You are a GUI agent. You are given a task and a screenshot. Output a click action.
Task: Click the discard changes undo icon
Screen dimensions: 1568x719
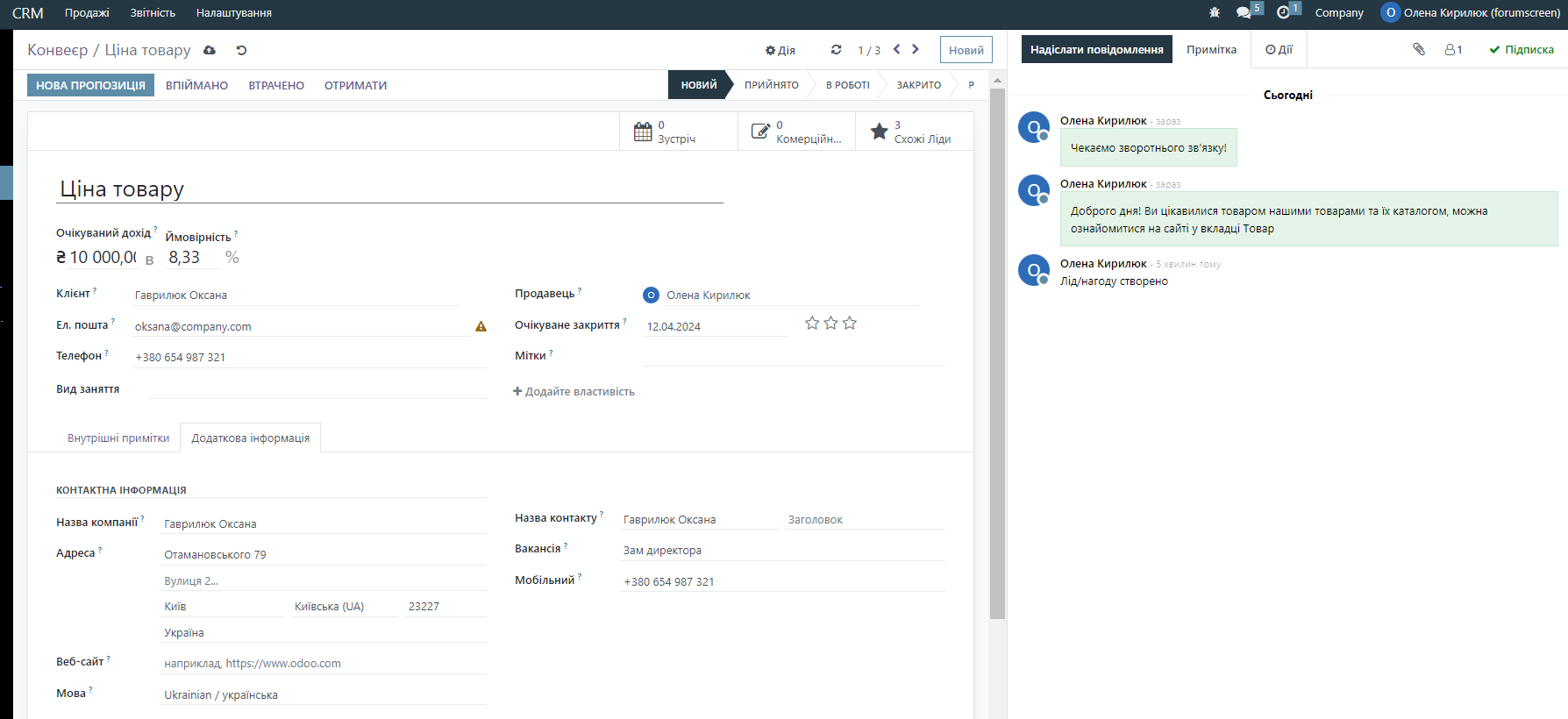click(x=241, y=50)
